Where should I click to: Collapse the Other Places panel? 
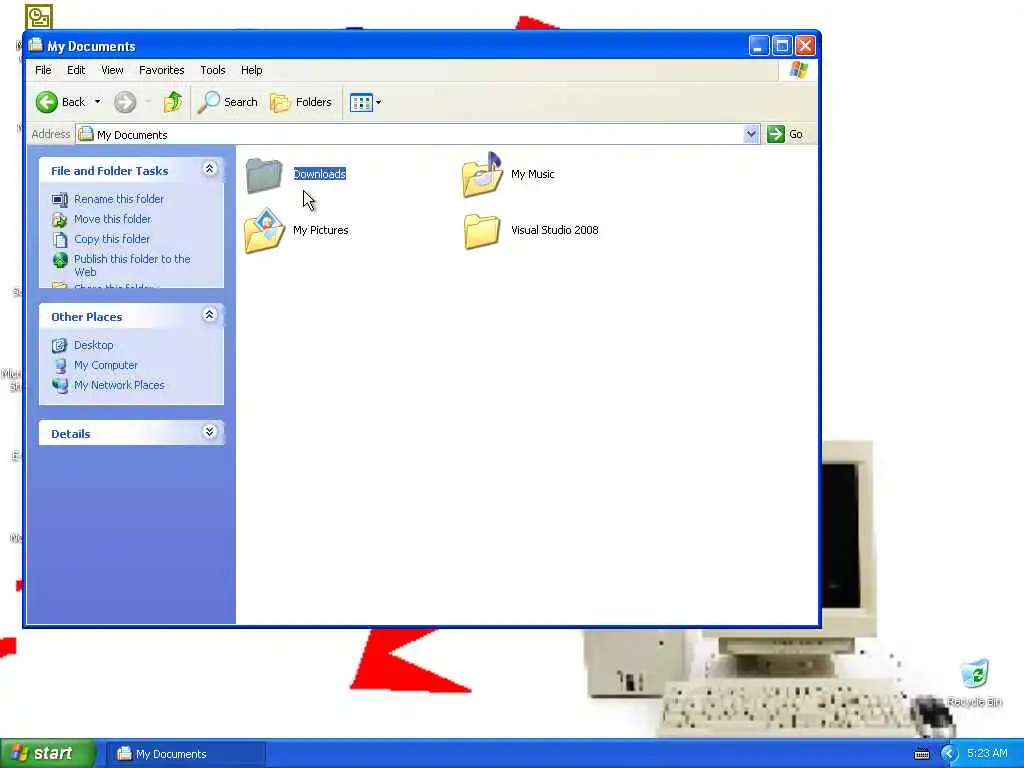click(210, 315)
